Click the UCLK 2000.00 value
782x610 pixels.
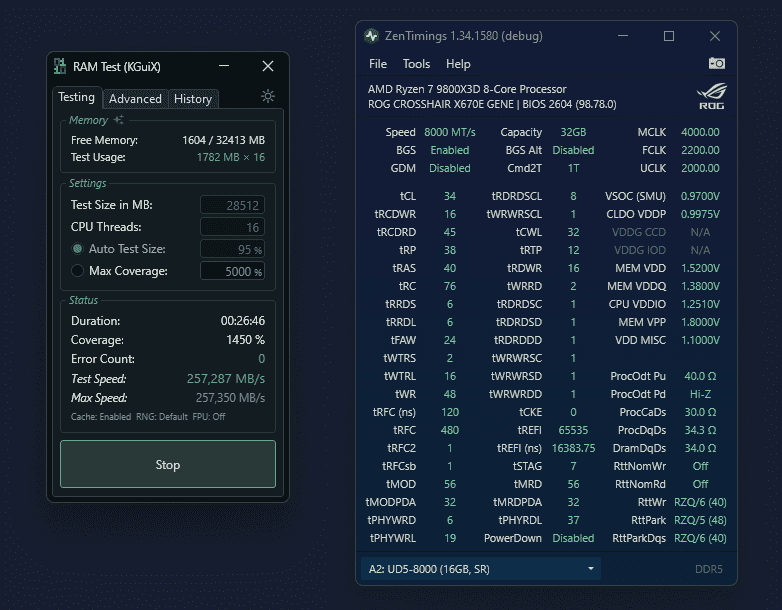(700, 168)
